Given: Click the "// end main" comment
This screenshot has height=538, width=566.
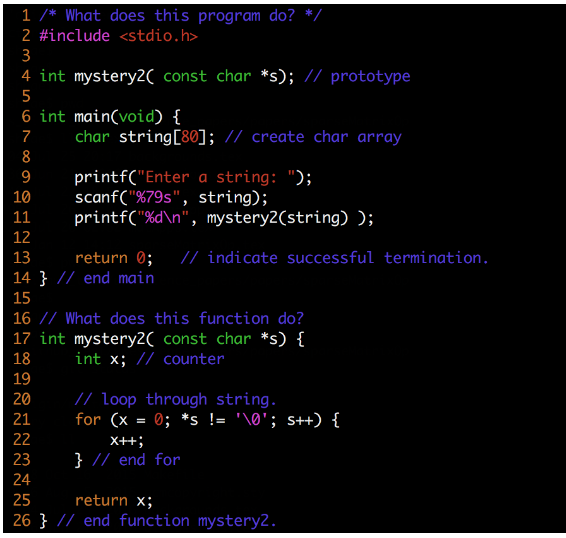Looking at the screenshot, I should (105, 278).
